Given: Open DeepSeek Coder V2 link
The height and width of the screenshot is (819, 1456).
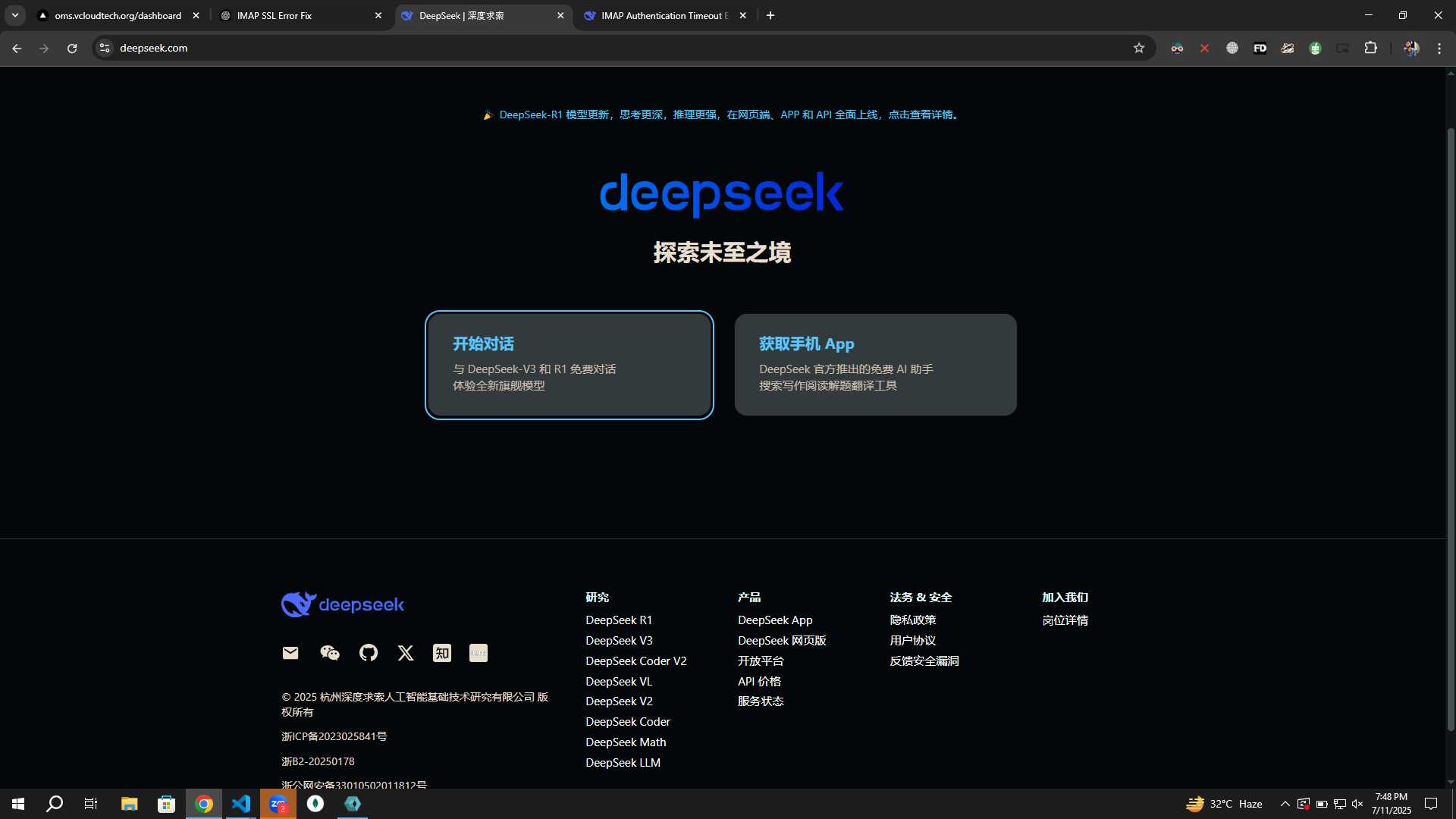Looking at the screenshot, I should pos(636,661).
